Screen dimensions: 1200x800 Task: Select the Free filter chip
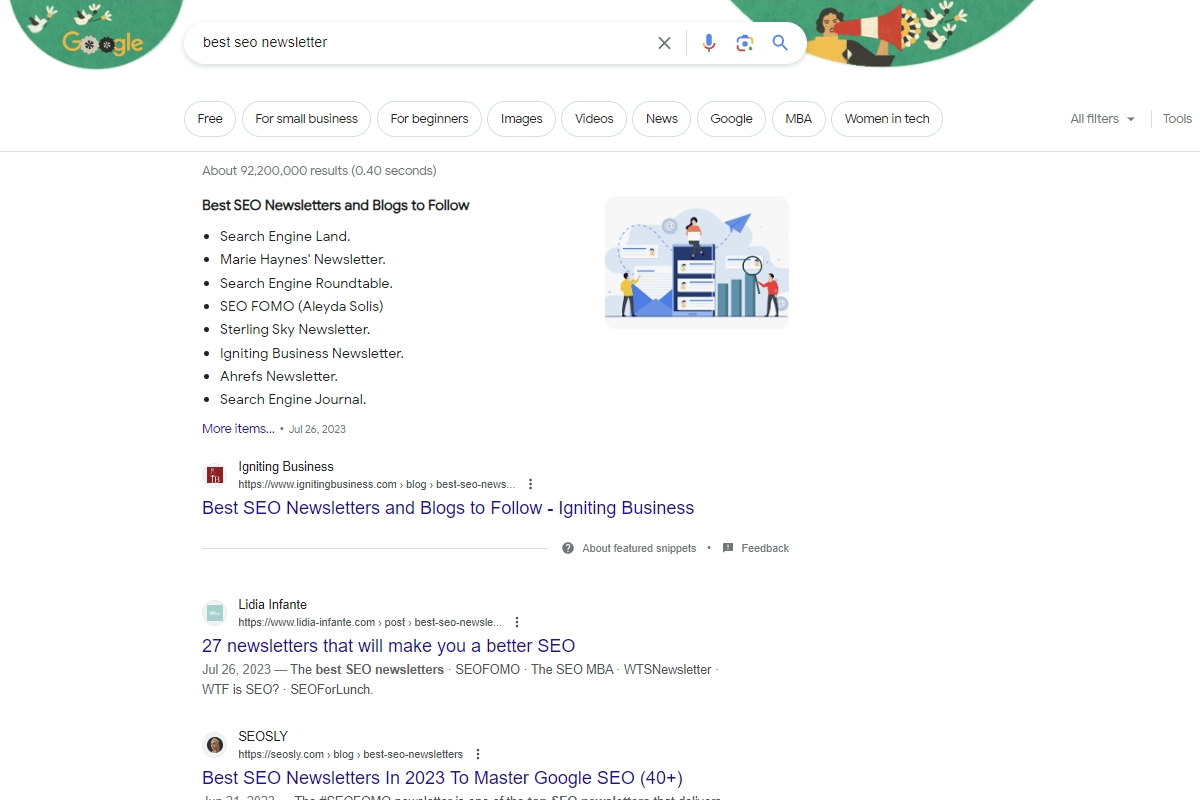tap(210, 119)
